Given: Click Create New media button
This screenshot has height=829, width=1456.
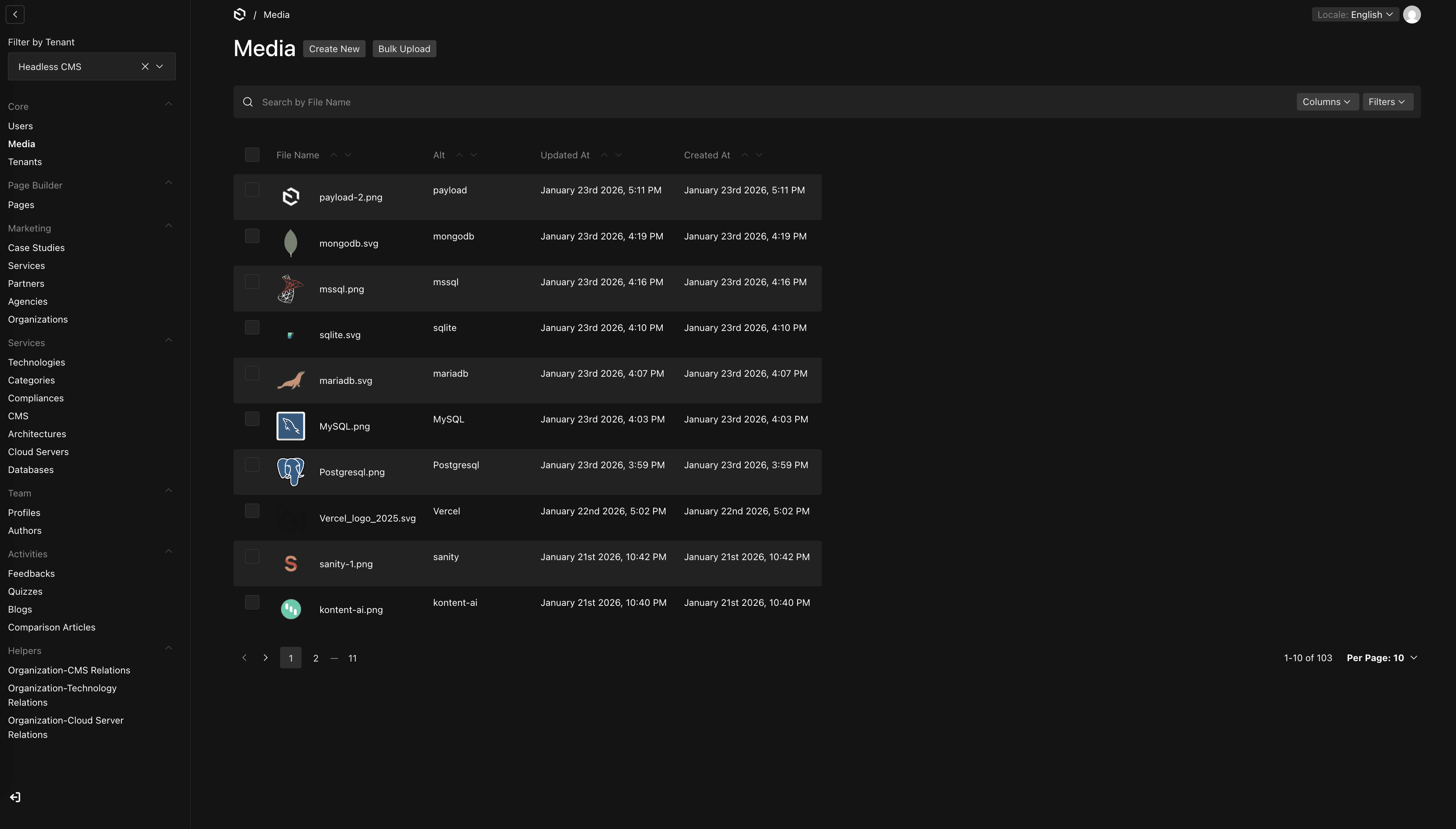Looking at the screenshot, I should [x=334, y=49].
